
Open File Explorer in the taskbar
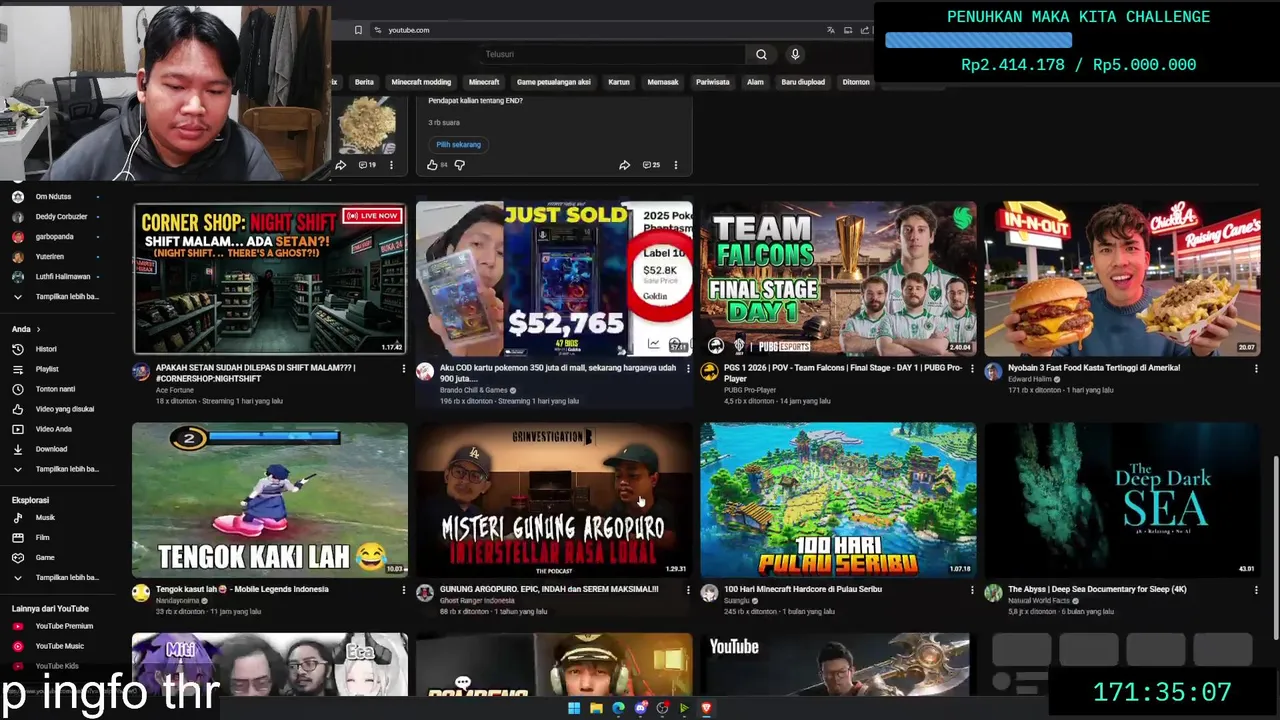point(596,708)
